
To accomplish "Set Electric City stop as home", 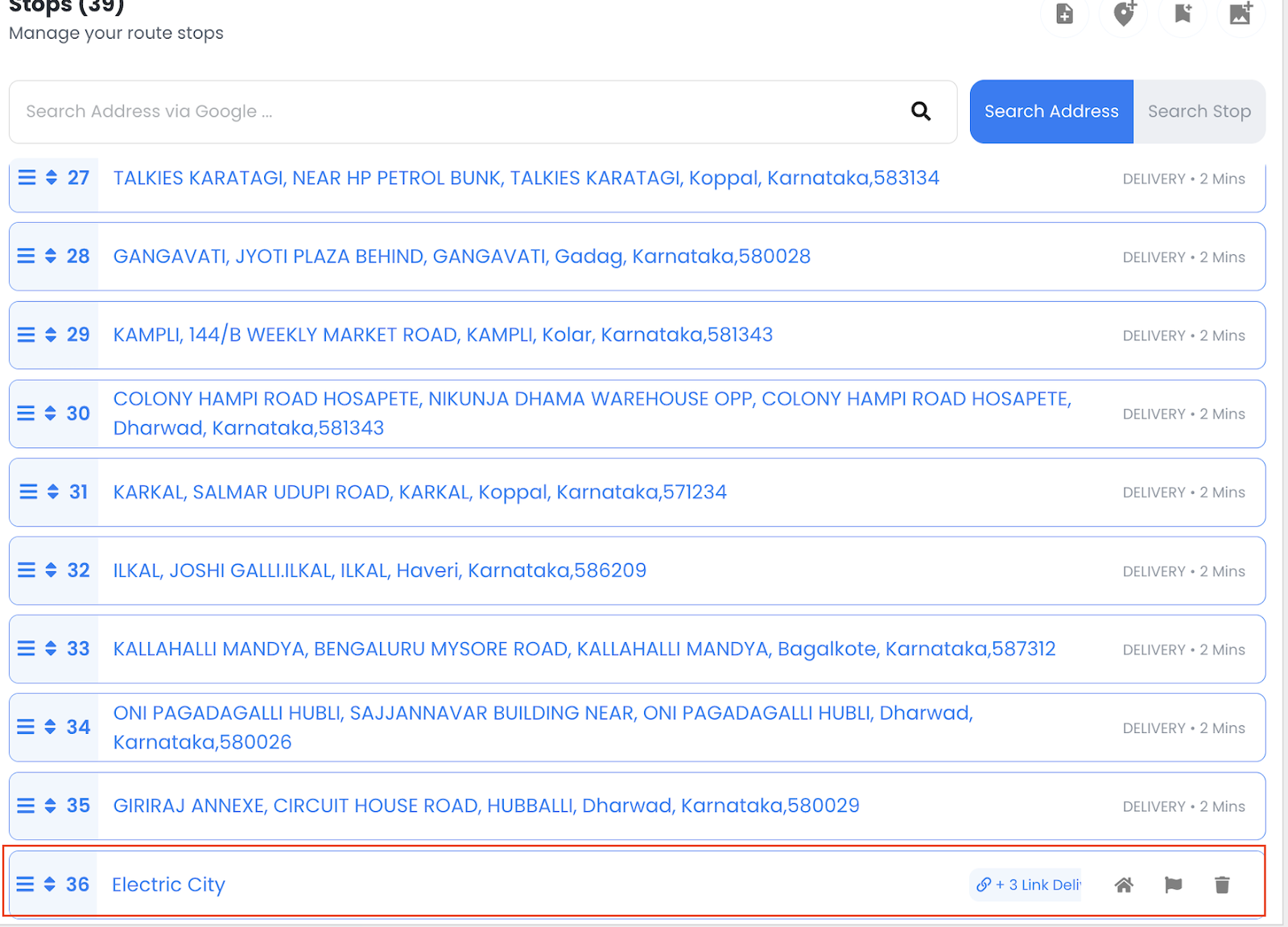I will click(1124, 885).
